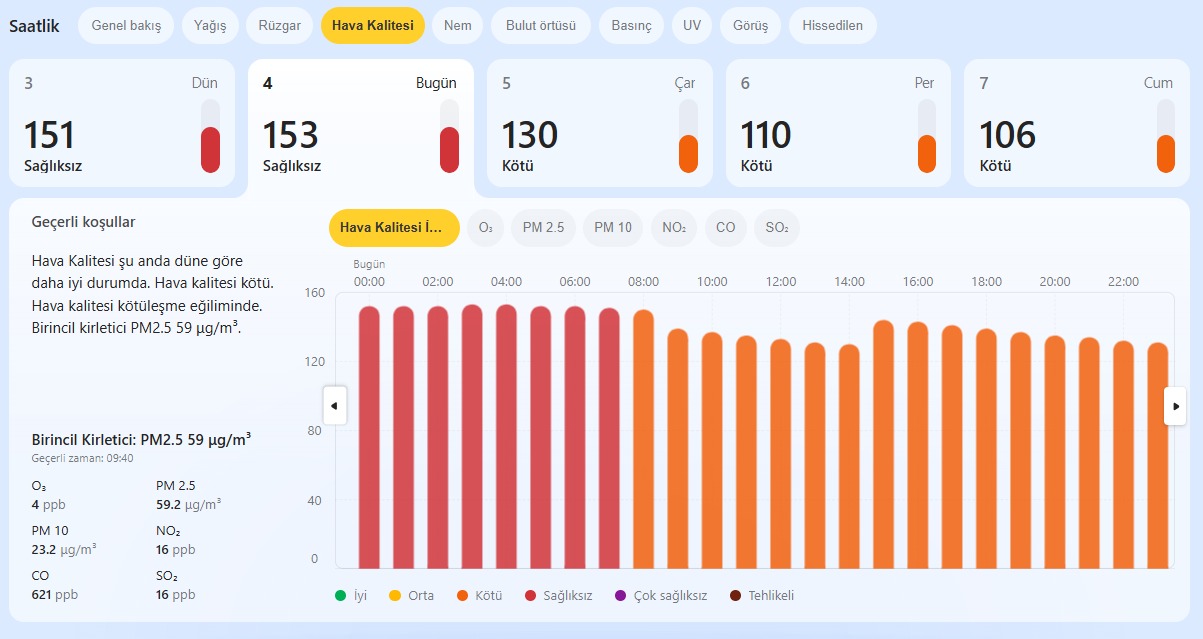Screen dimensions: 1203x639
Task: Click the Tehlikeli legend entry
Action: pyautogui.click(x=762, y=596)
